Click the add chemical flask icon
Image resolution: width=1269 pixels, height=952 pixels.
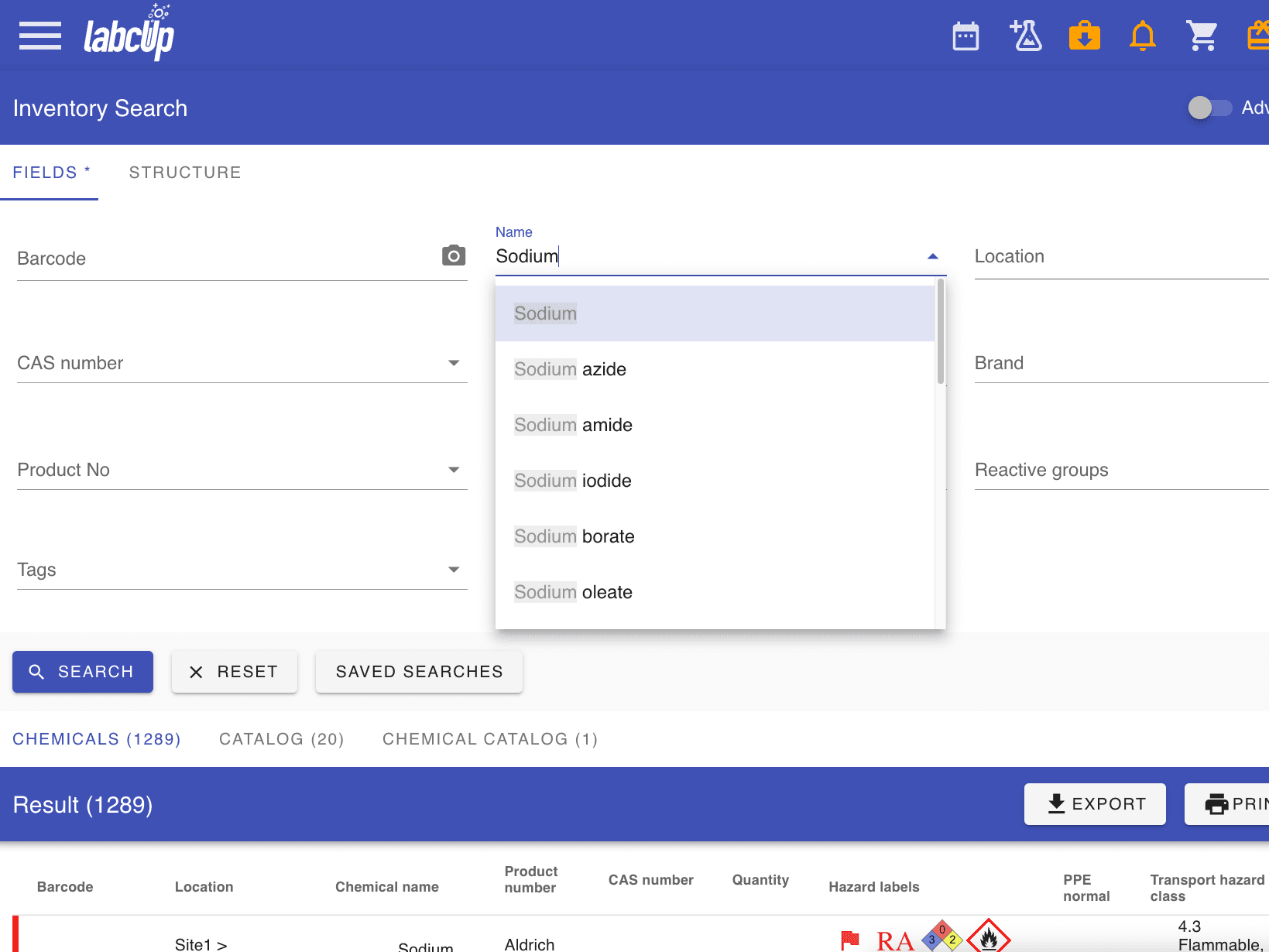point(1026,36)
